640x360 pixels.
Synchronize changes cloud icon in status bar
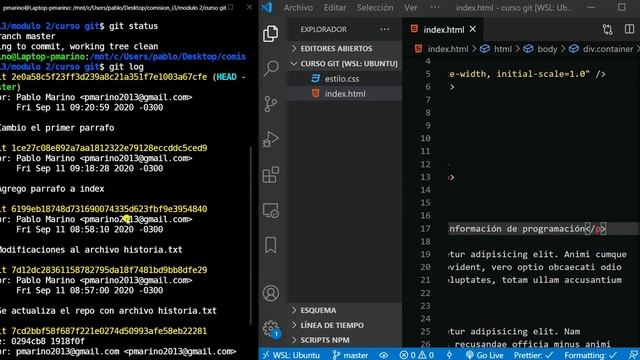(384, 355)
